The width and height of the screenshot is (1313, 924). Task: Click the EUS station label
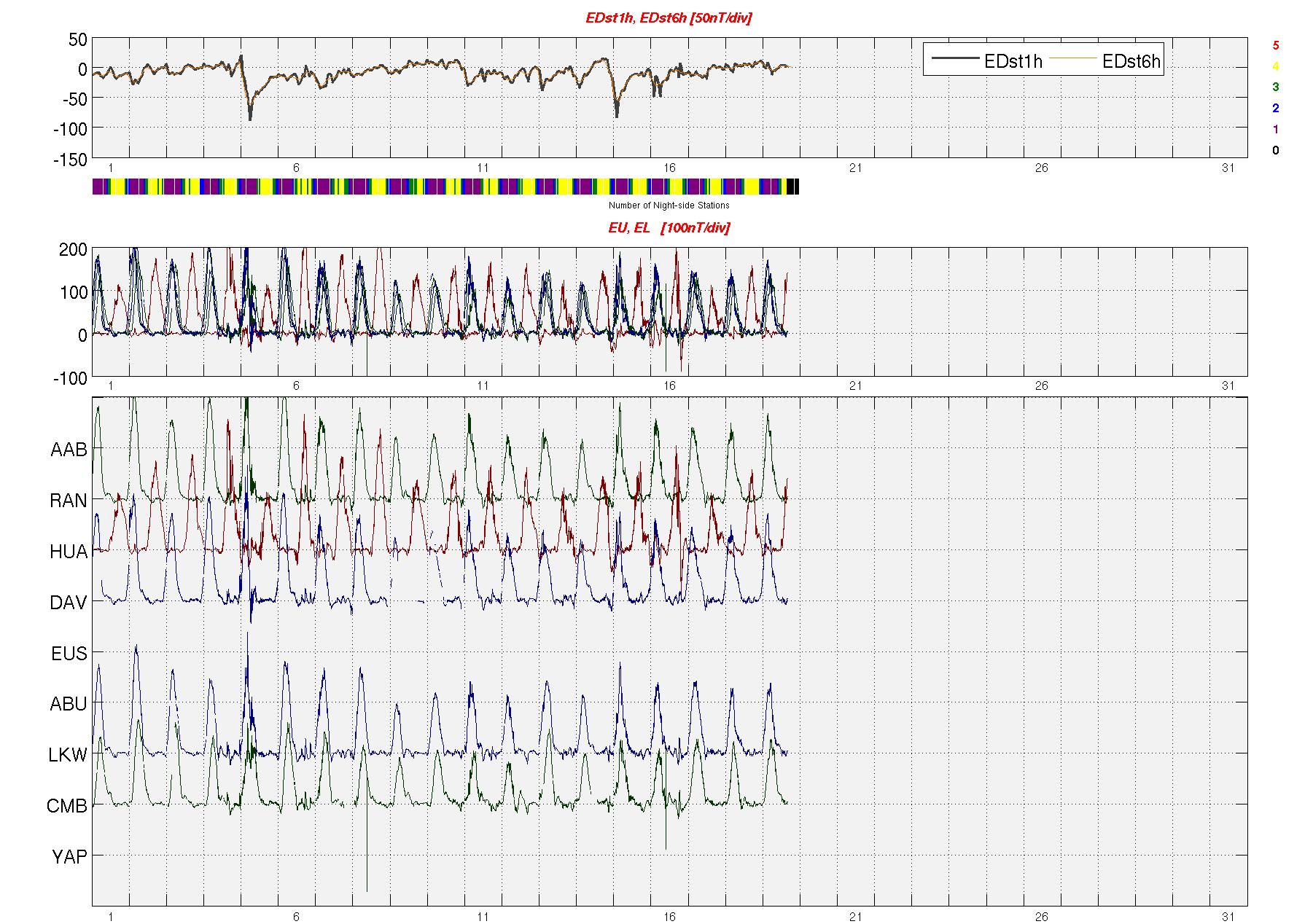point(69,654)
